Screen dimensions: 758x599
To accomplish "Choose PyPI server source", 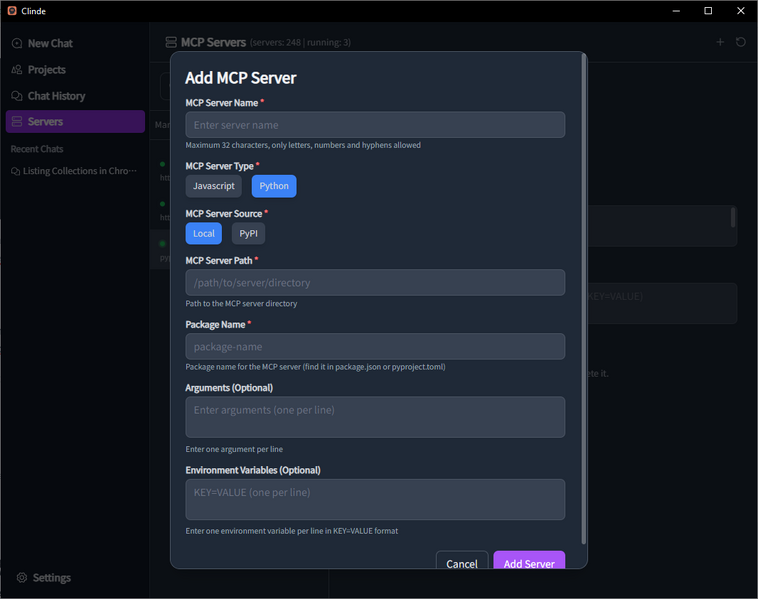I will pos(248,234).
